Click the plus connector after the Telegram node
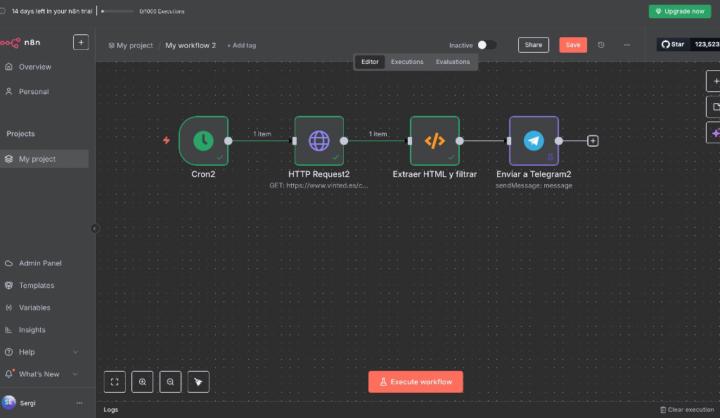720x418 pixels. click(593, 141)
